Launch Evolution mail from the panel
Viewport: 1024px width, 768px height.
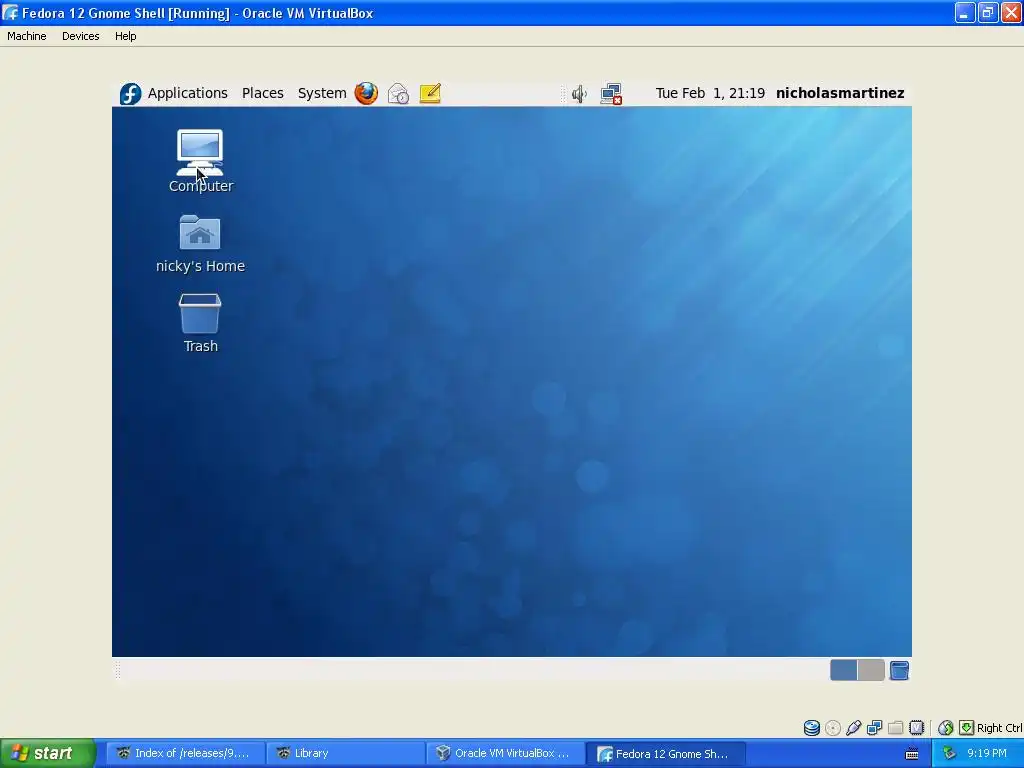pos(398,94)
